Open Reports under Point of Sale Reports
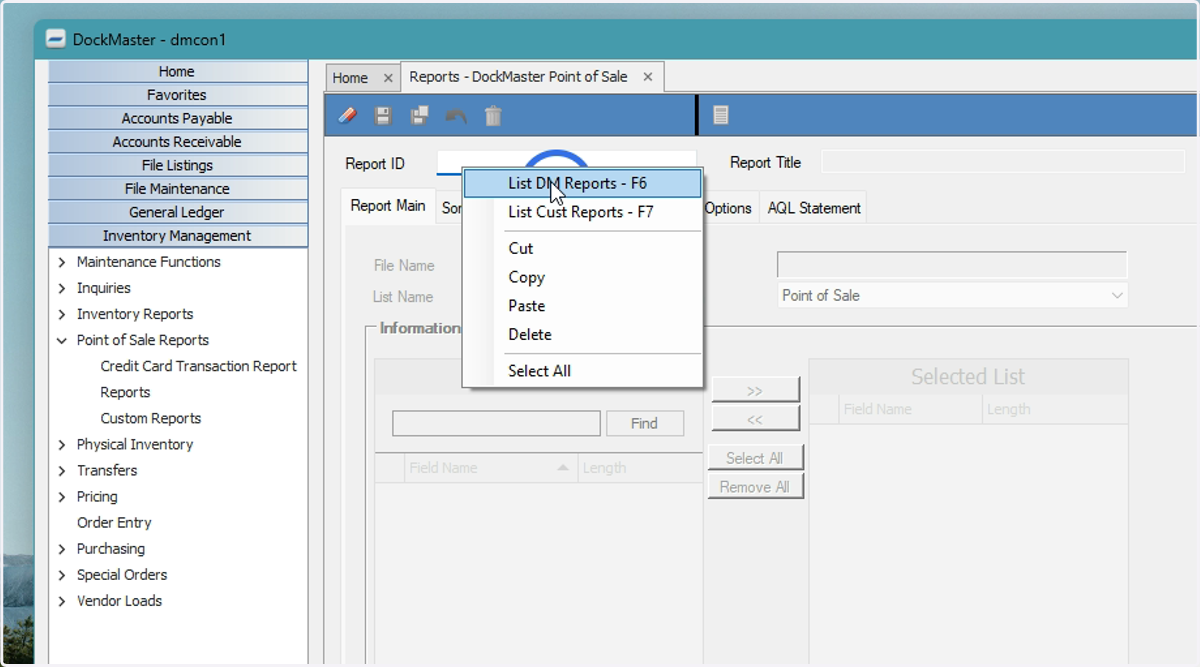 pyautogui.click(x=125, y=392)
